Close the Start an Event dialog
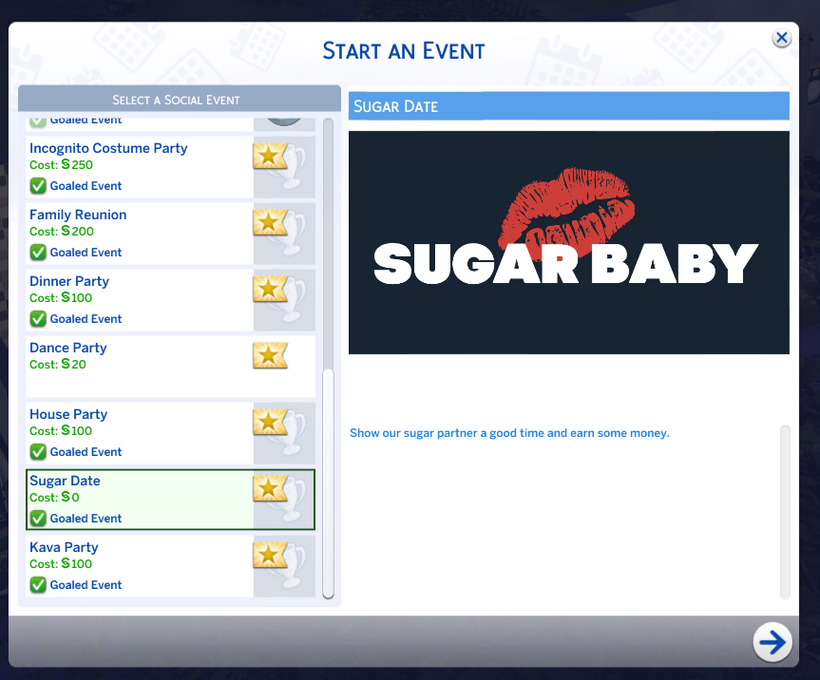Image resolution: width=820 pixels, height=680 pixels. (781, 38)
